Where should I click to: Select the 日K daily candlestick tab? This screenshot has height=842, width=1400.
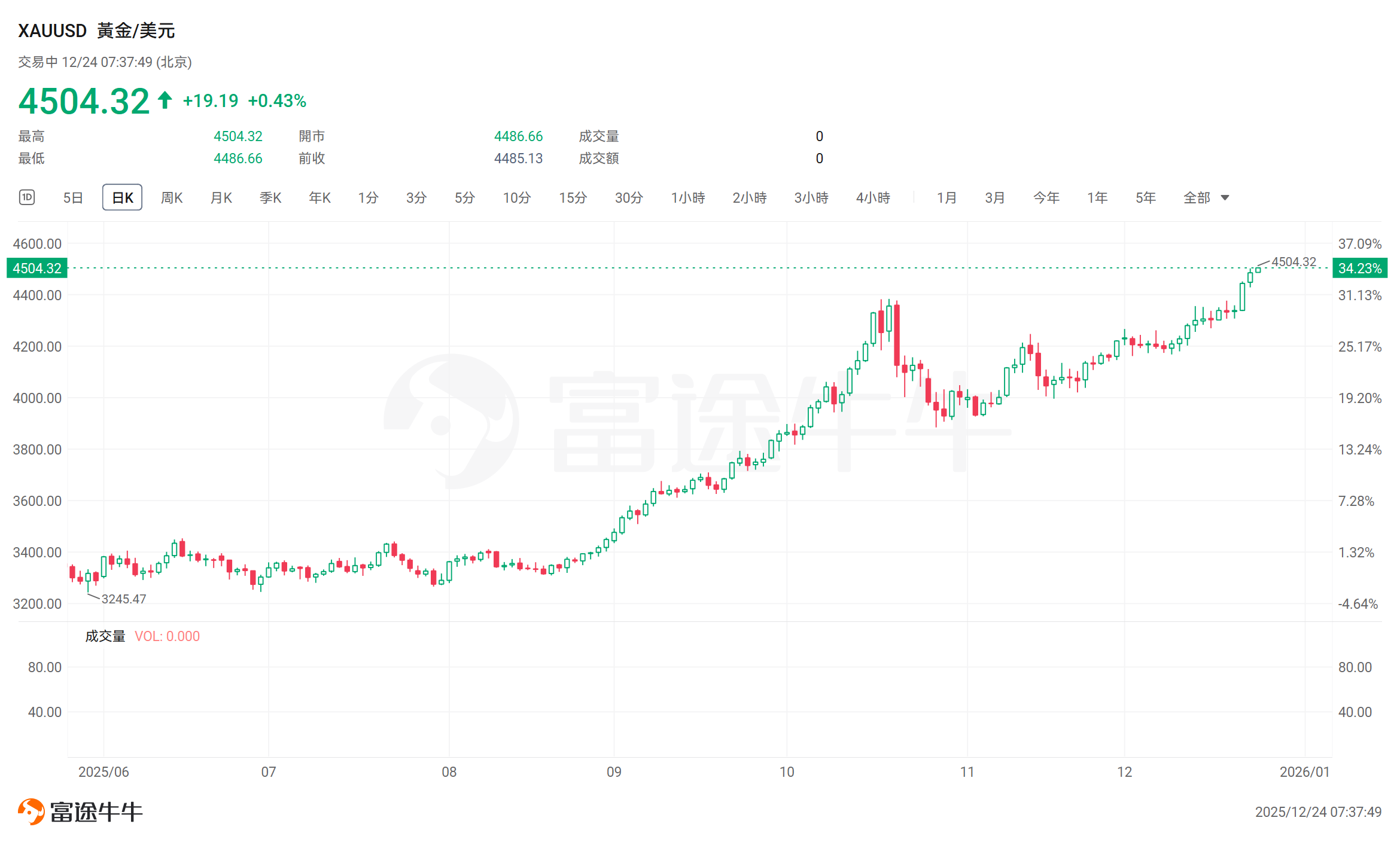[x=122, y=197]
